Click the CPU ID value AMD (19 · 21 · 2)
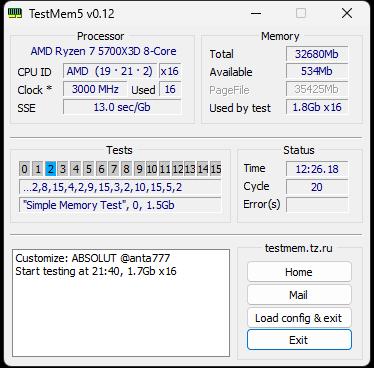374x368 pixels. tap(110, 71)
